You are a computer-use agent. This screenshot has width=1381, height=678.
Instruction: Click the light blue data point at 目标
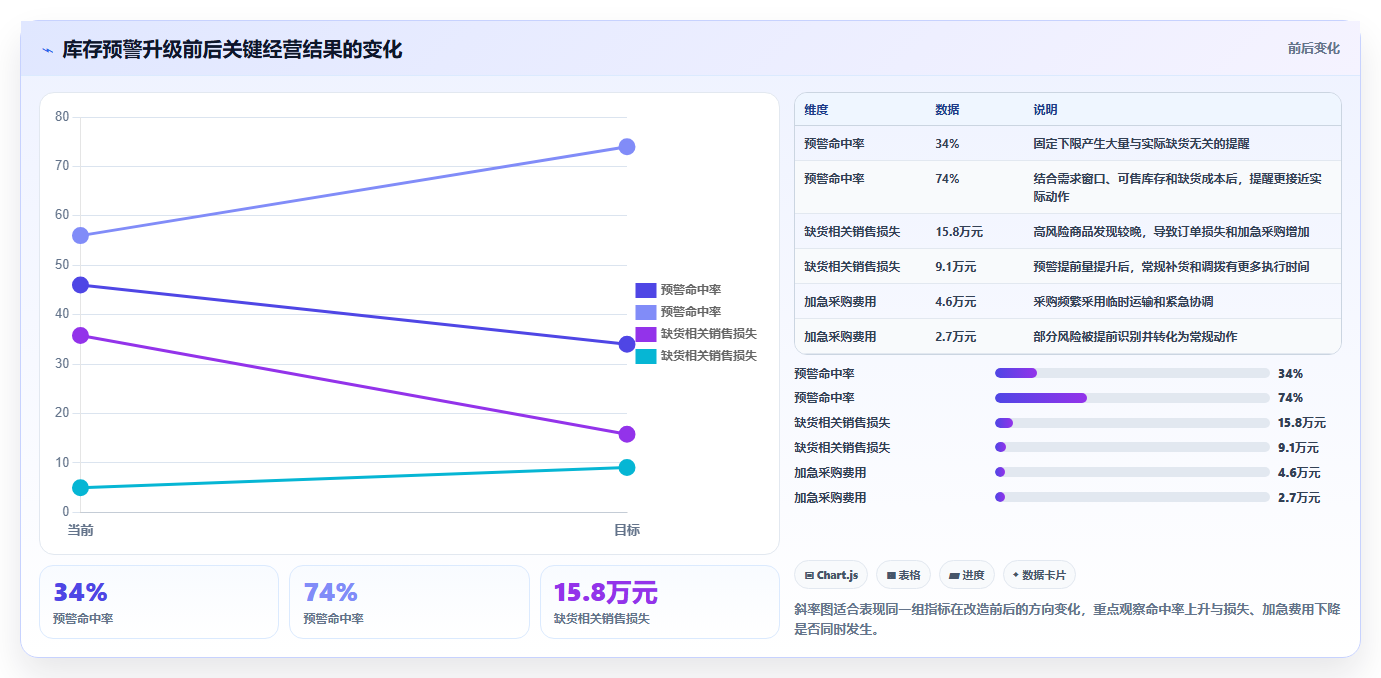coord(627,147)
